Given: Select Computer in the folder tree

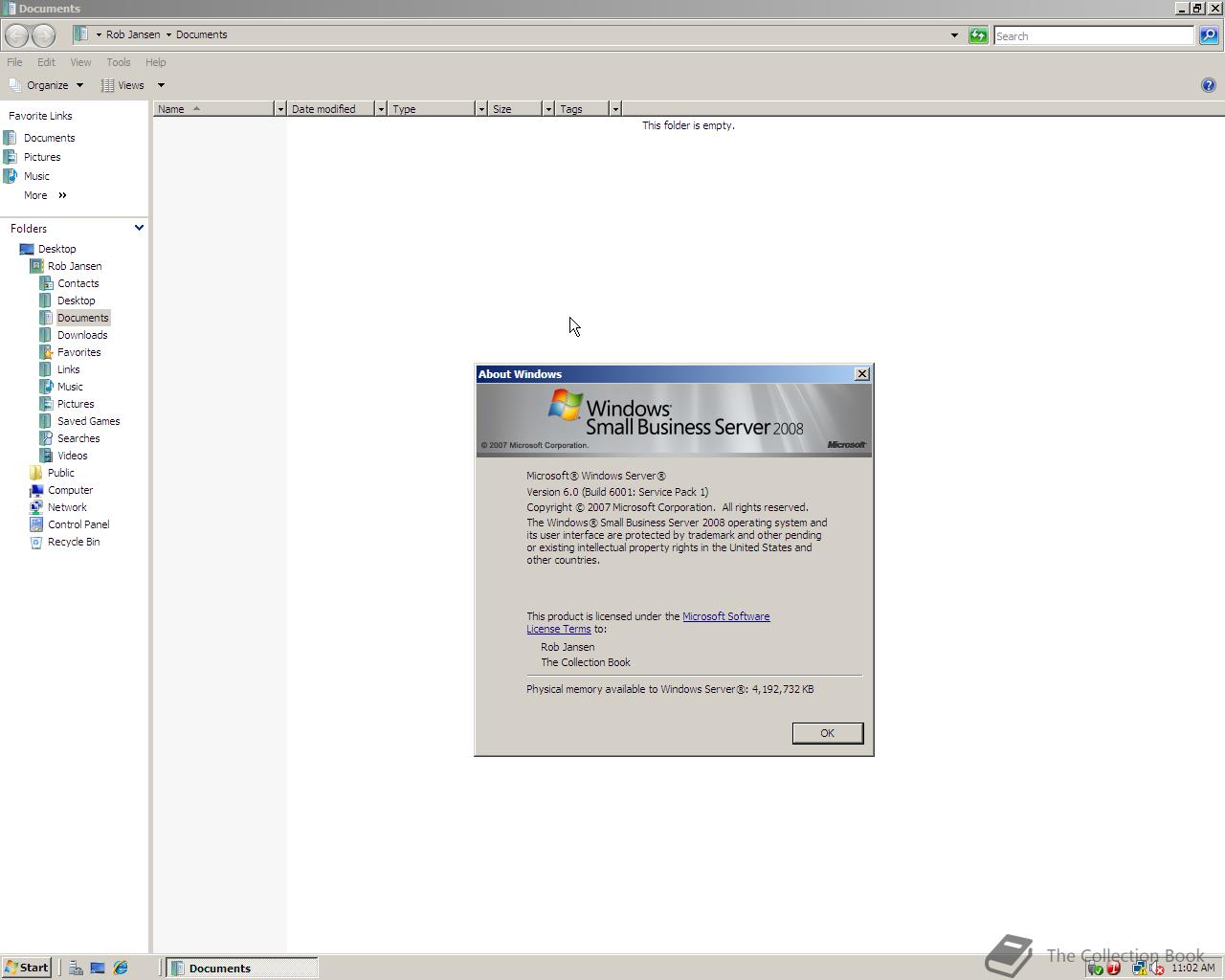Looking at the screenshot, I should pyautogui.click(x=70, y=490).
